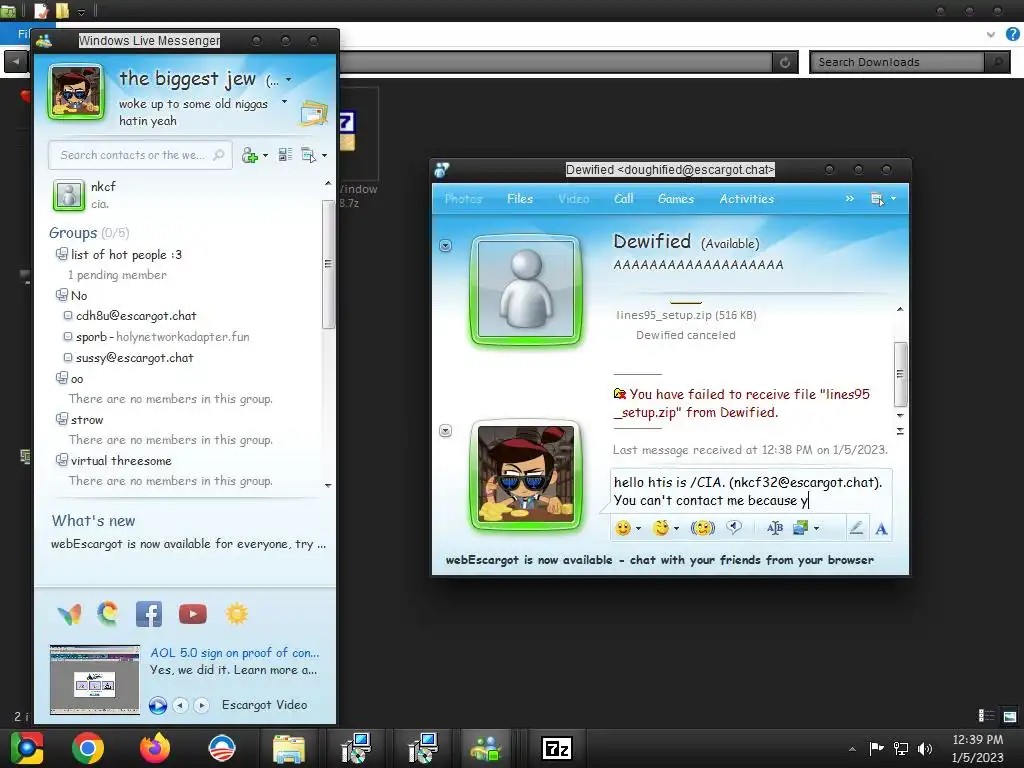Open the AOL video thumbnail
The height and width of the screenshot is (768, 1024).
pos(95,680)
